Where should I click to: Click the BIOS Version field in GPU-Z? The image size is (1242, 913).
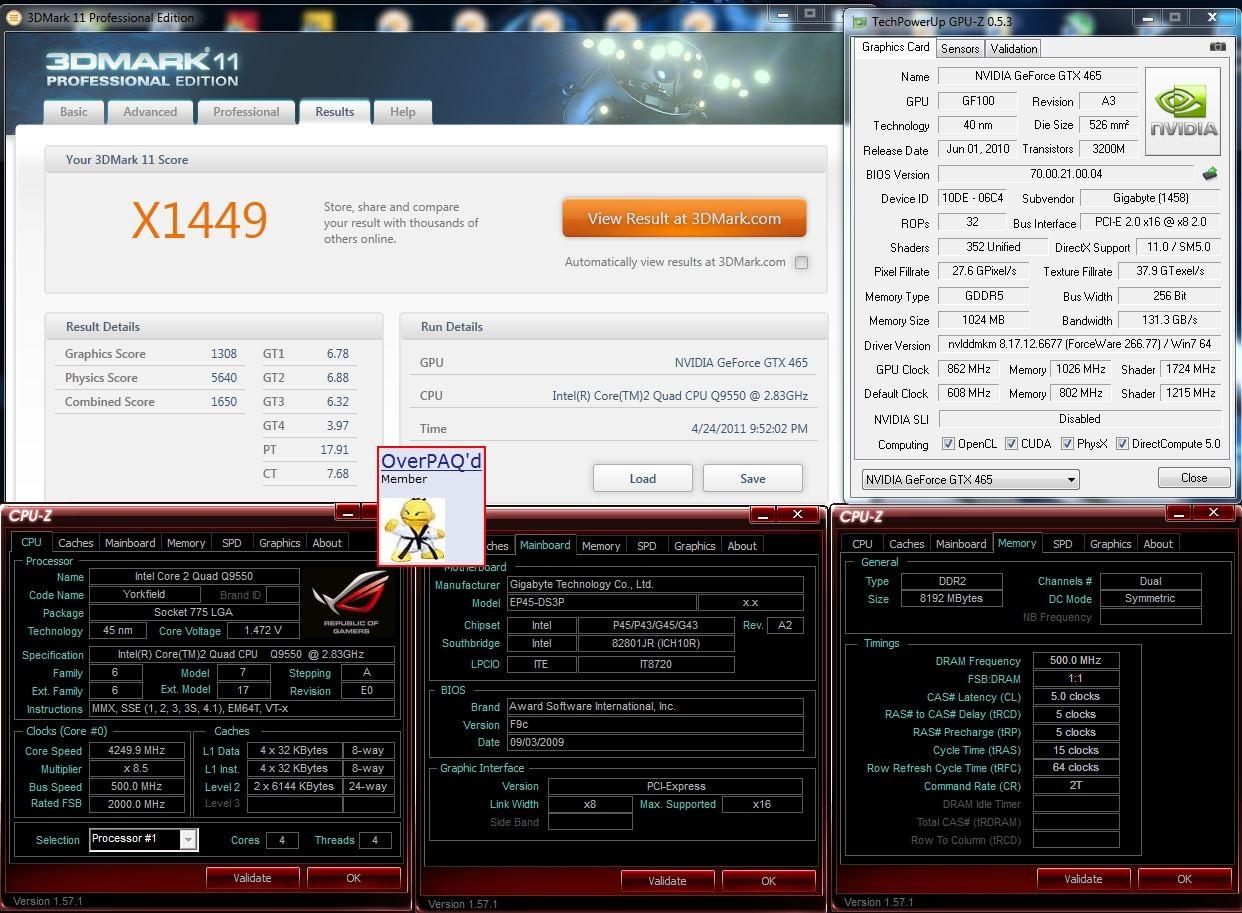(x=1065, y=174)
